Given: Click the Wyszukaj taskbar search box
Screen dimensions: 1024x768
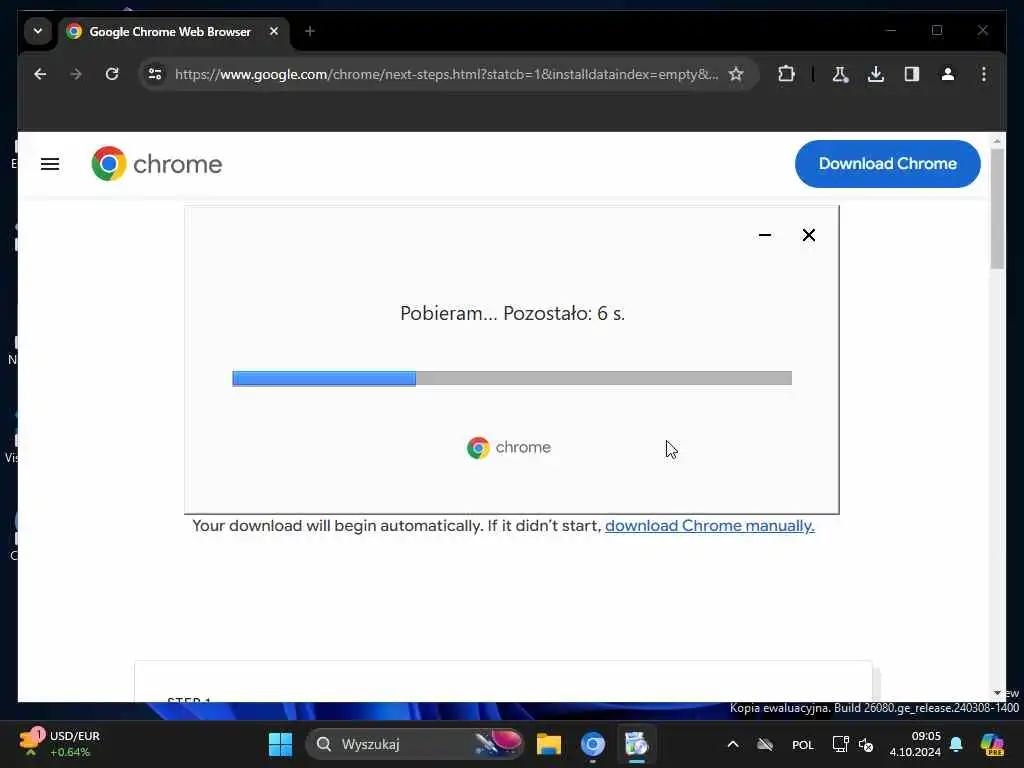Looking at the screenshot, I should click(x=415, y=744).
